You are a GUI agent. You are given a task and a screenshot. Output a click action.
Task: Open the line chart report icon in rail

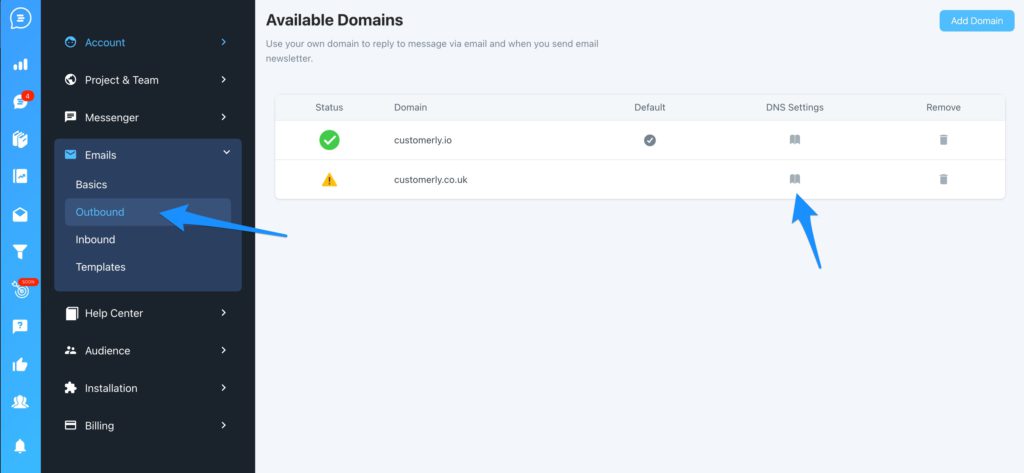(20, 176)
